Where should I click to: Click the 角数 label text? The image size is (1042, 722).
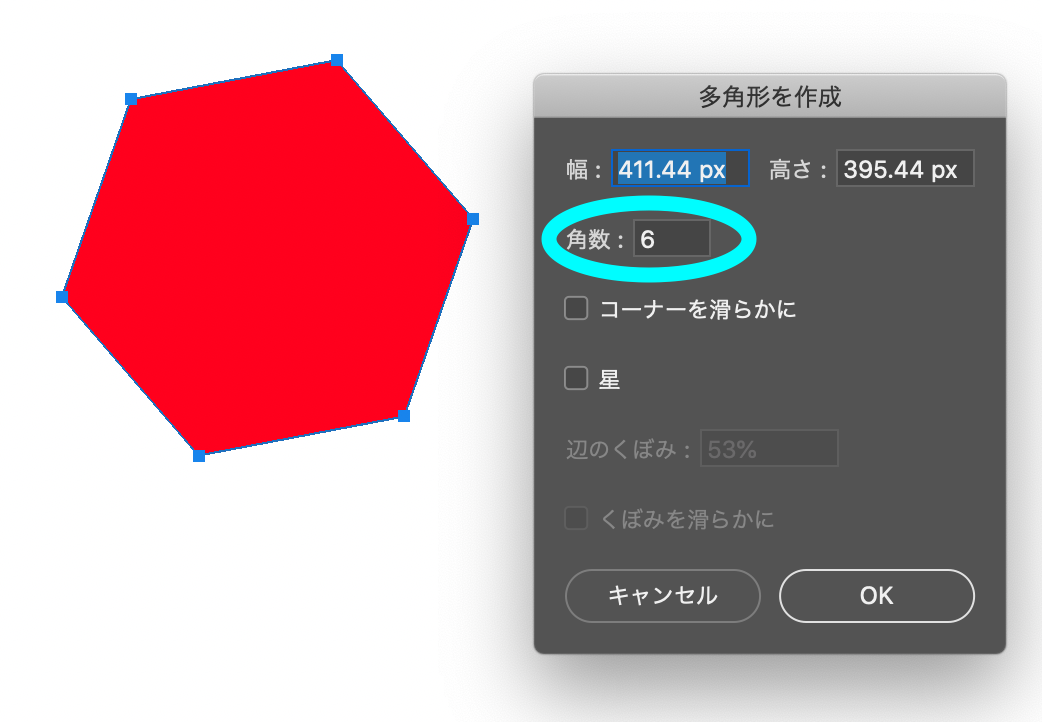[588, 239]
